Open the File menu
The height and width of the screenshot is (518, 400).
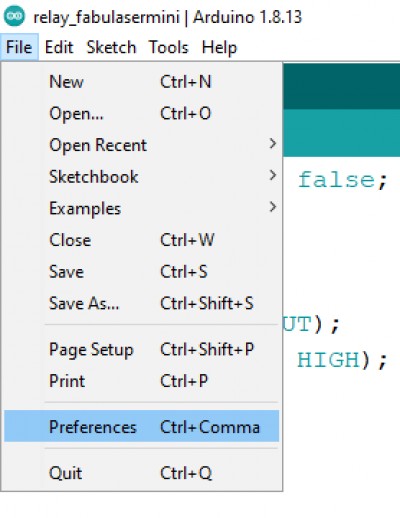pyautogui.click(x=19, y=47)
